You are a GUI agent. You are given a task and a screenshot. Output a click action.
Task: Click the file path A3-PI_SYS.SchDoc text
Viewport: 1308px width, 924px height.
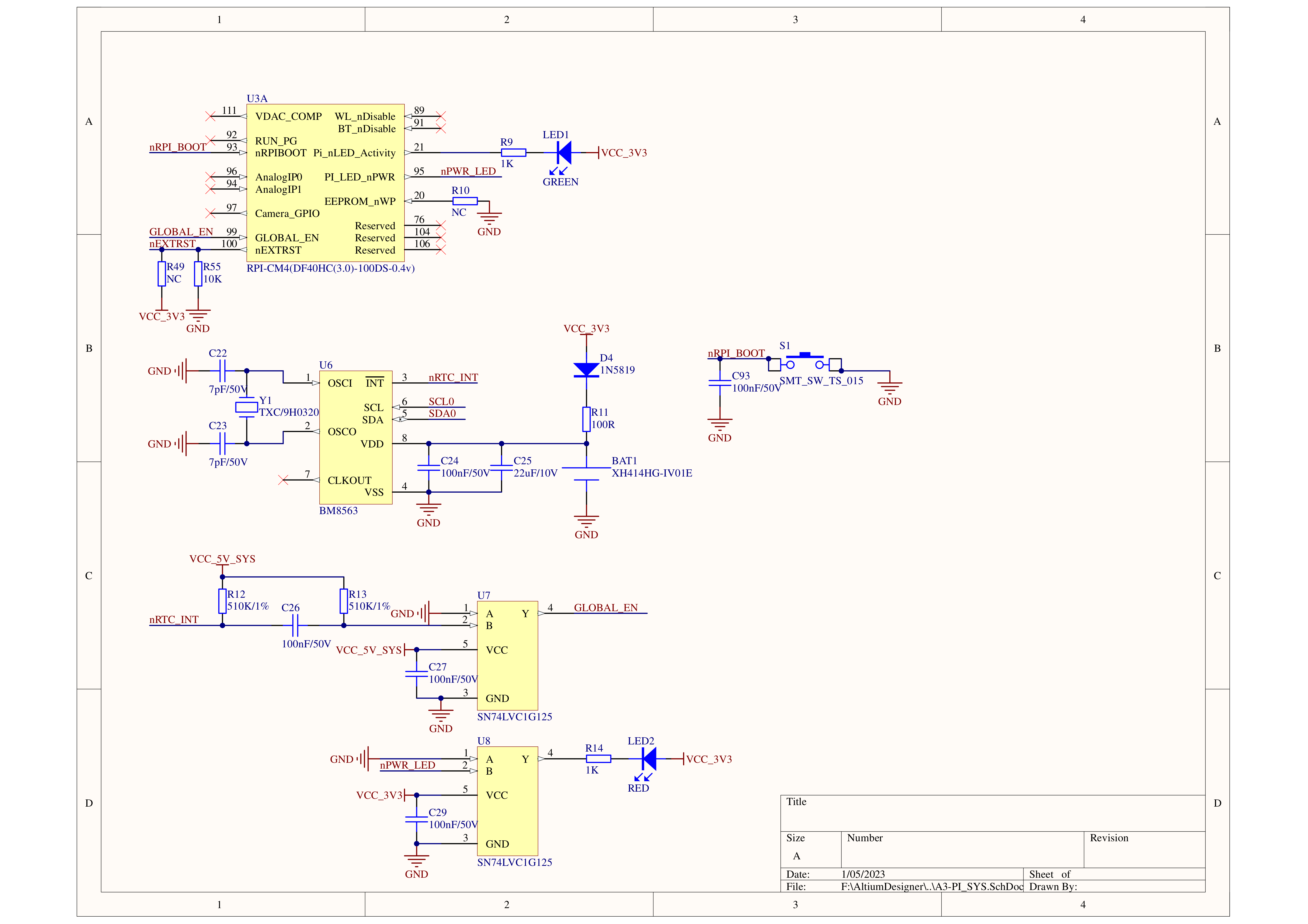932,886
